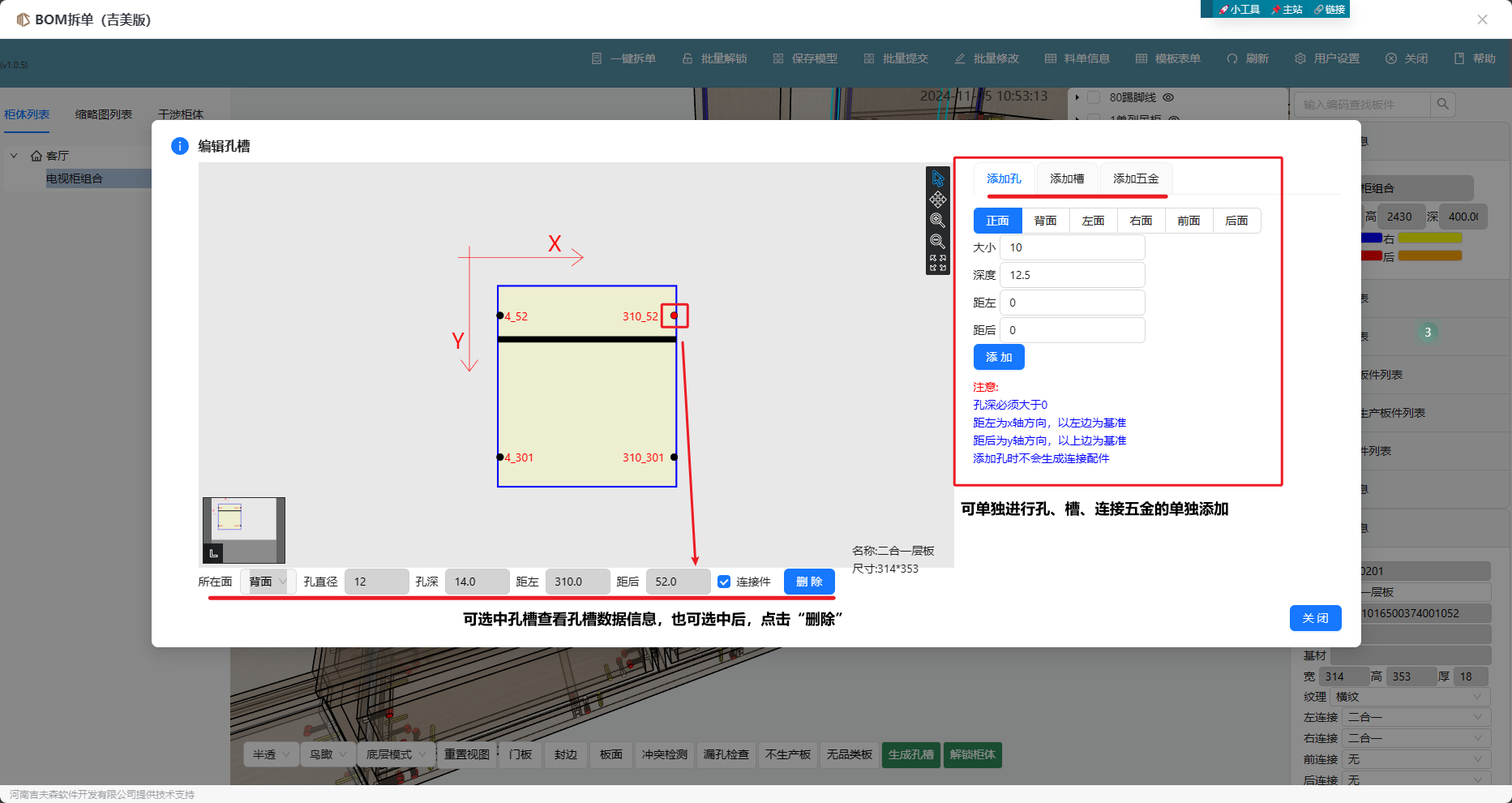Activate the pan/move tool in canvas toolbar
The width and height of the screenshot is (1512, 803).
[x=938, y=200]
